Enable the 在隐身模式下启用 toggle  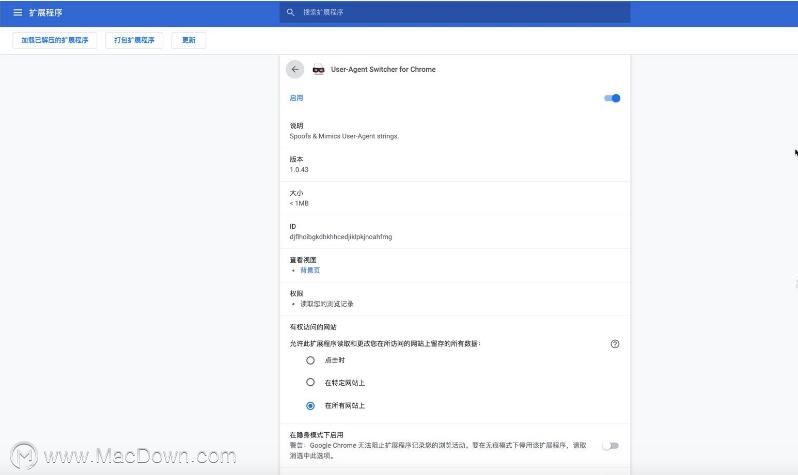611,446
